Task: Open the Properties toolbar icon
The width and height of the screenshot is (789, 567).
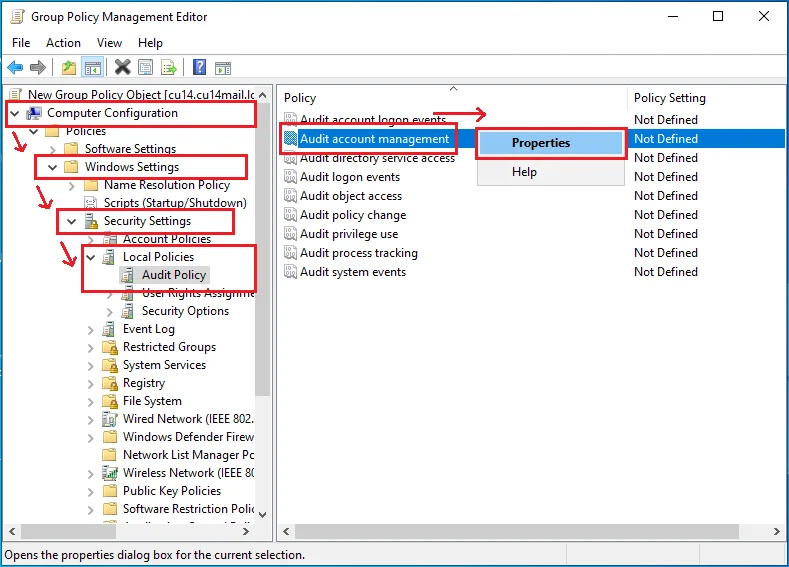Action: pos(145,67)
